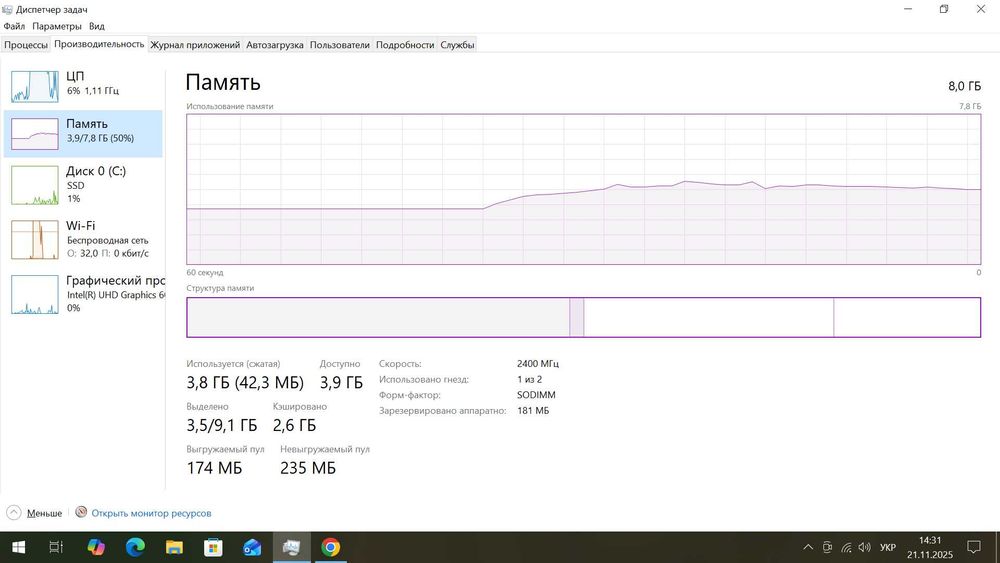Switch to the Процессы tab
This screenshot has width=1000, height=563.
[26, 45]
